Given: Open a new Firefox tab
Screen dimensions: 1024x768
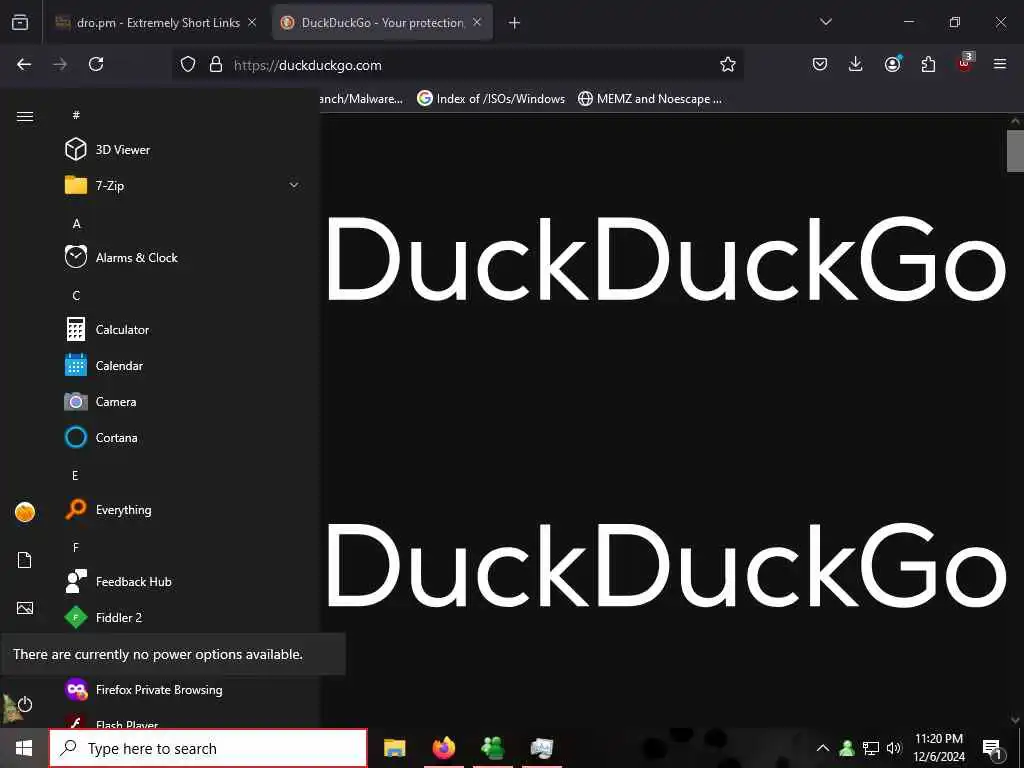Looking at the screenshot, I should click(x=515, y=23).
